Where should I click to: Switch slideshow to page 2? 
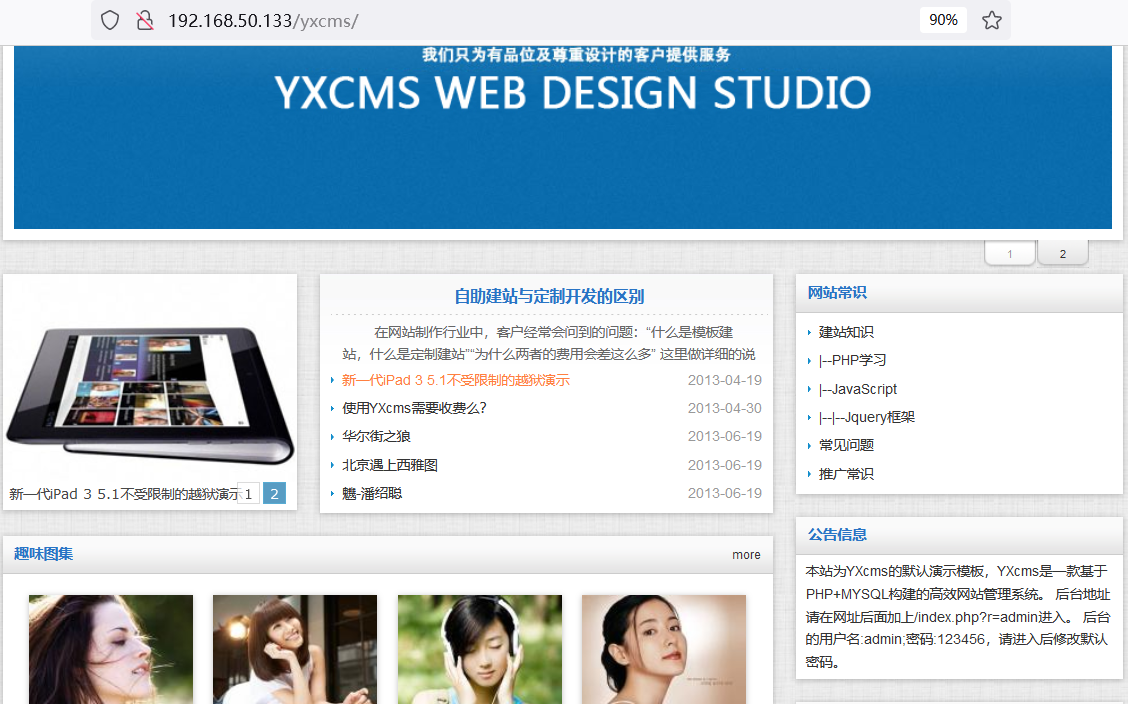click(273, 493)
